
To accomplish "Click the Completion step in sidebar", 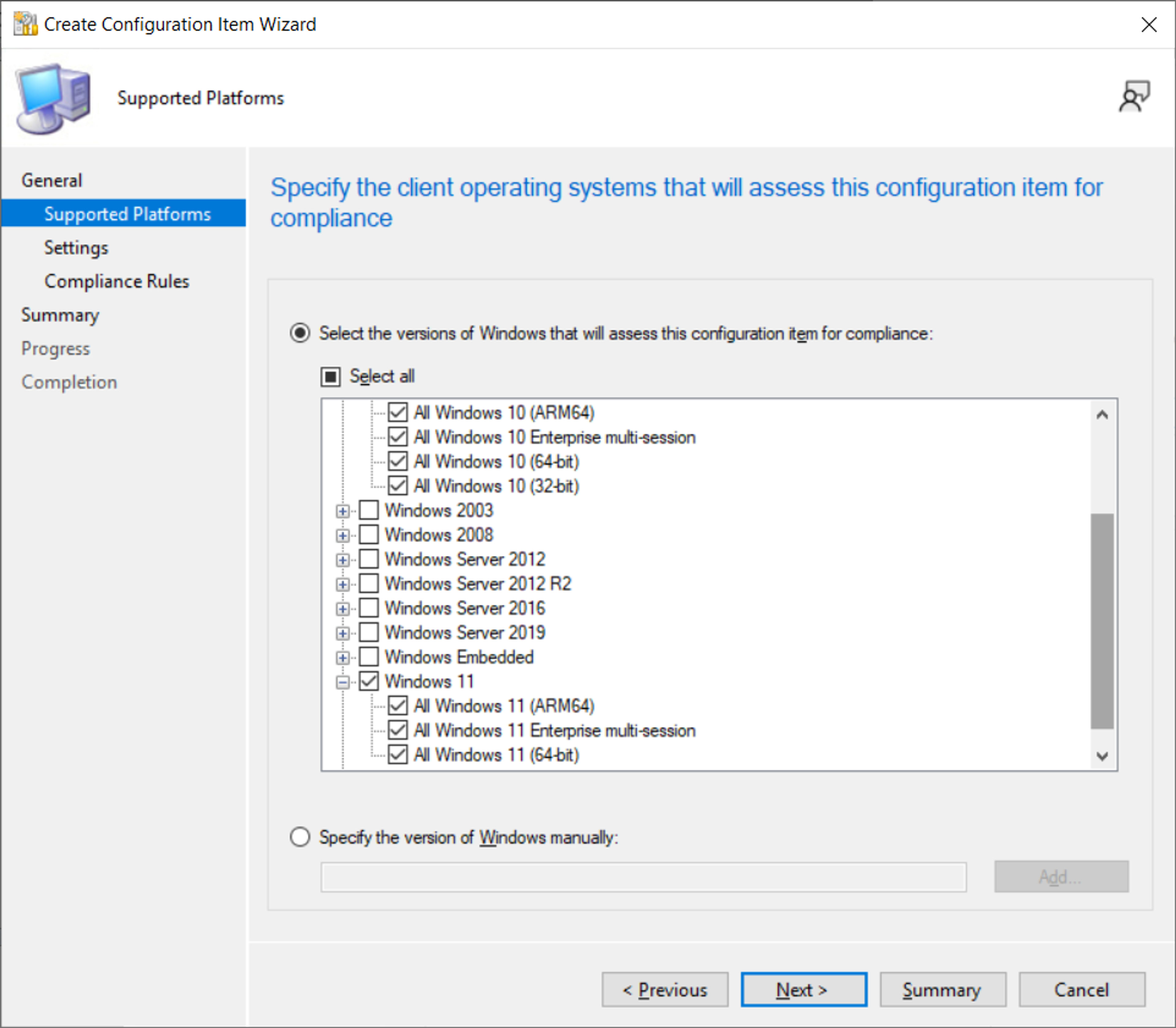I will tap(70, 382).
